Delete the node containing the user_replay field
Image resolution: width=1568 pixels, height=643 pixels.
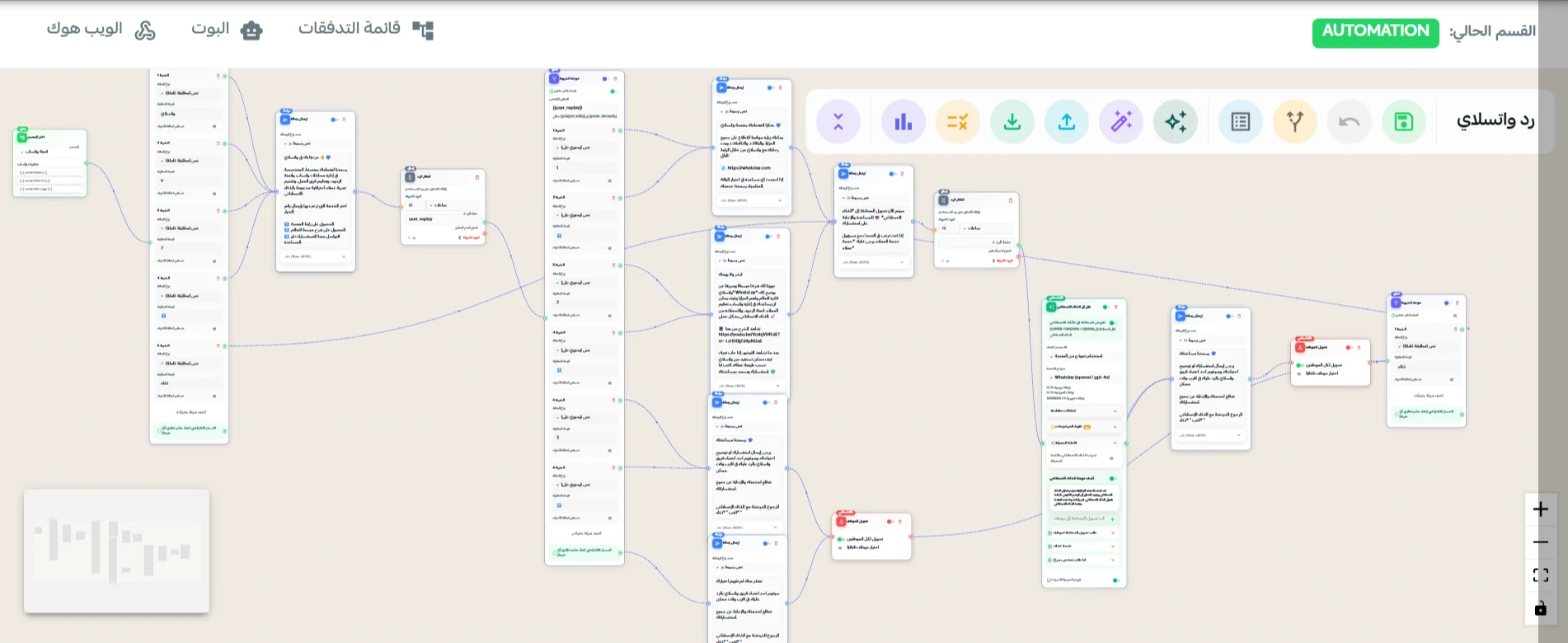pyautogui.click(x=477, y=177)
